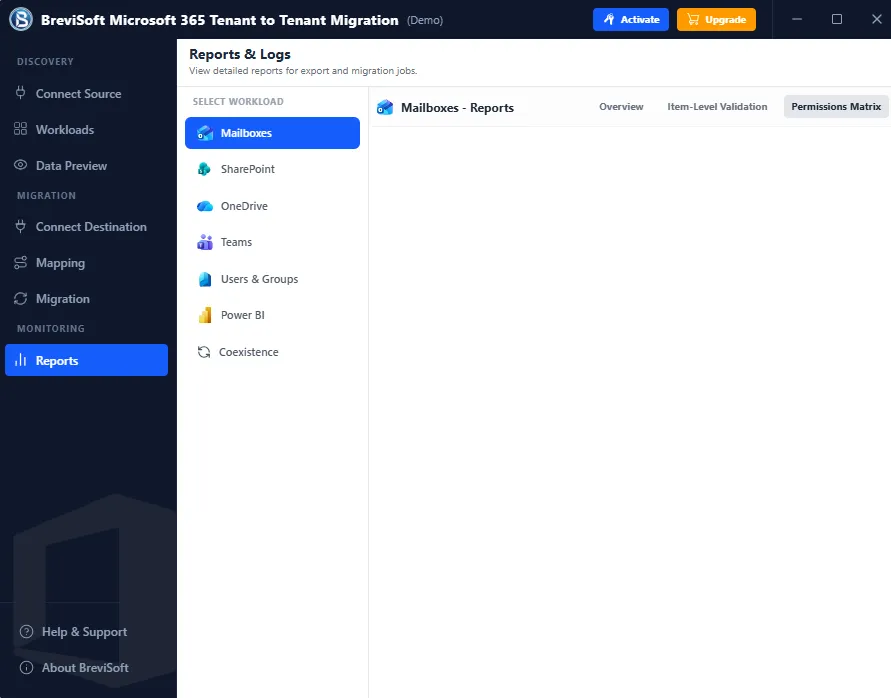Click the About BreviSoft info icon
The width and height of the screenshot is (891, 698).
[x=26, y=667]
